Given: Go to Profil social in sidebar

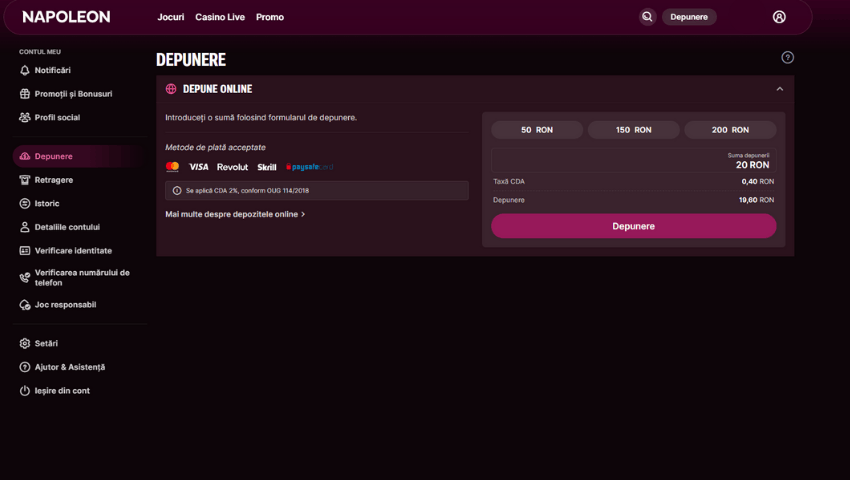Looking at the screenshot, I should pyautogui.click(x=57, y=117).
